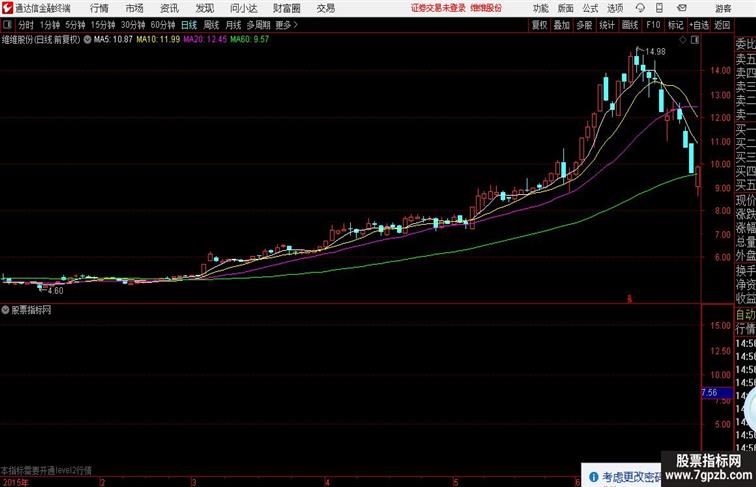
Task: Click the 考虑更改密码 notification
Action: coord(631,477)
